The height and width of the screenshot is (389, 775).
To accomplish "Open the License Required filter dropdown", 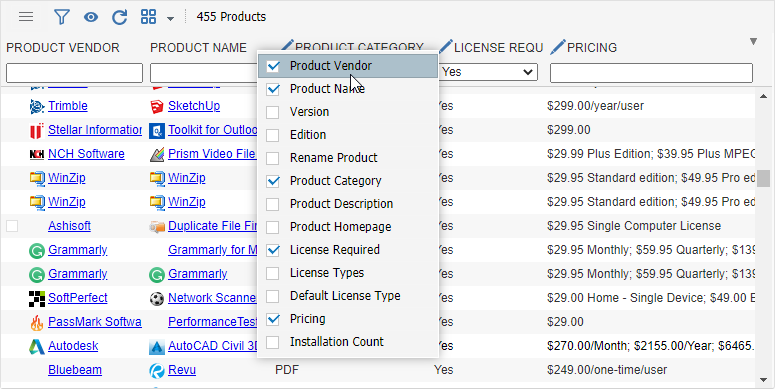I will pyautogui.click(x=488, y=72).
